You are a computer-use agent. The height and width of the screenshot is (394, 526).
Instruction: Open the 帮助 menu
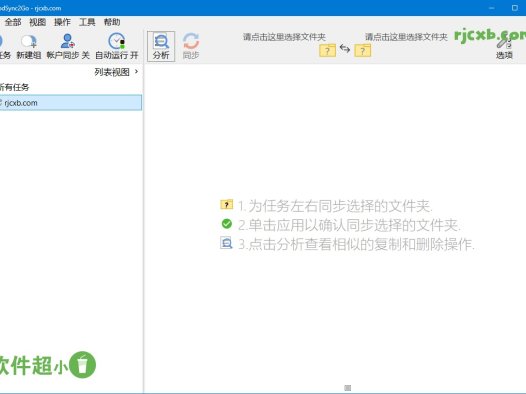pyautogui.click(x=112, y=22)
